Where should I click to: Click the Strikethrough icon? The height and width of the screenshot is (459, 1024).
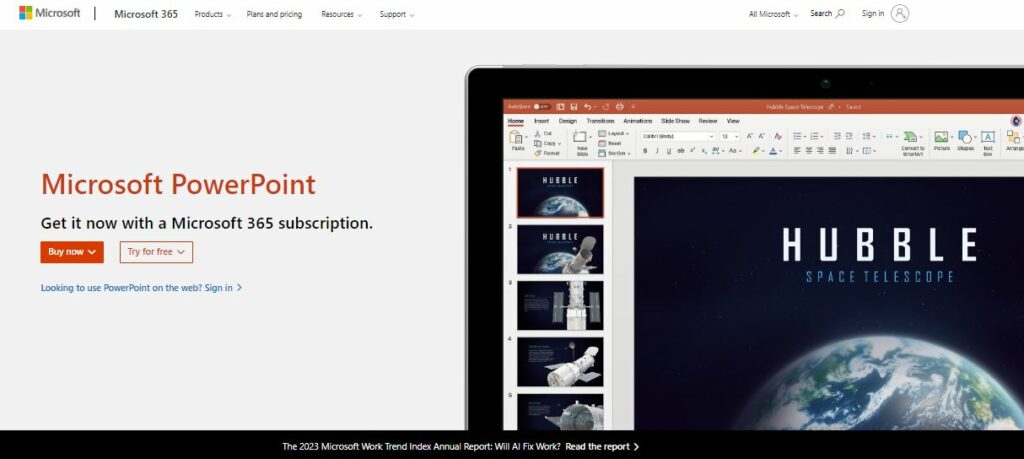click(x=680, y=151)
